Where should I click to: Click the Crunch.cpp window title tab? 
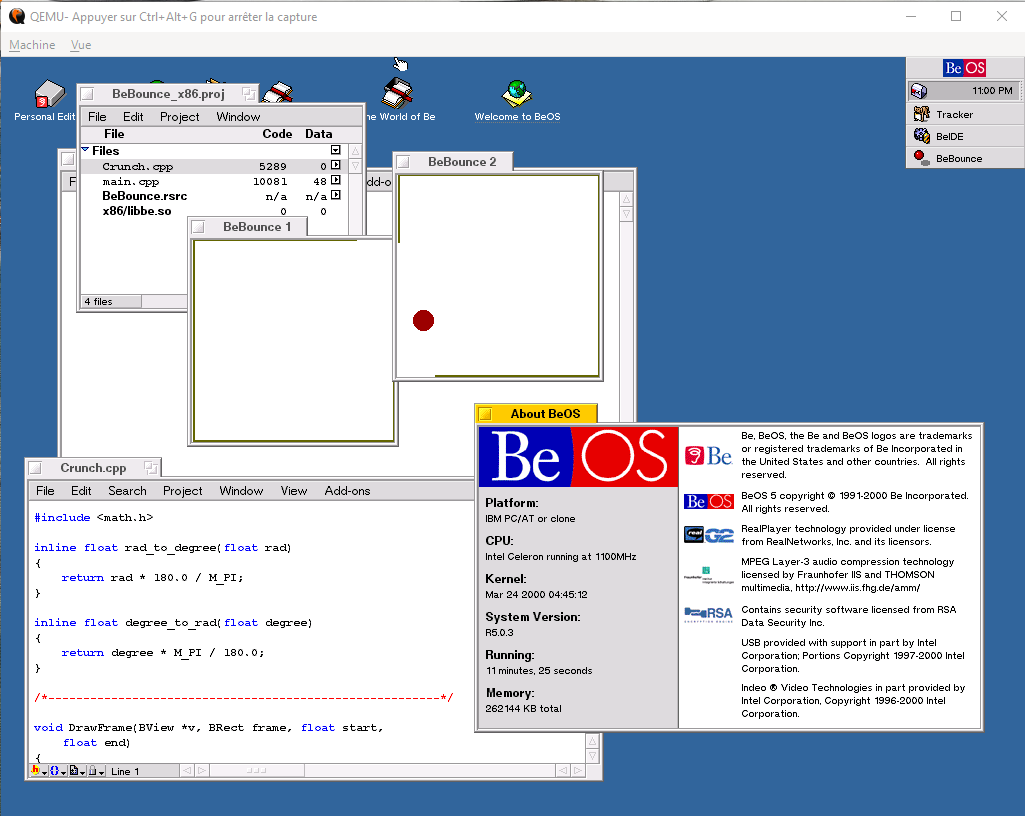click(x=93, y=468)
